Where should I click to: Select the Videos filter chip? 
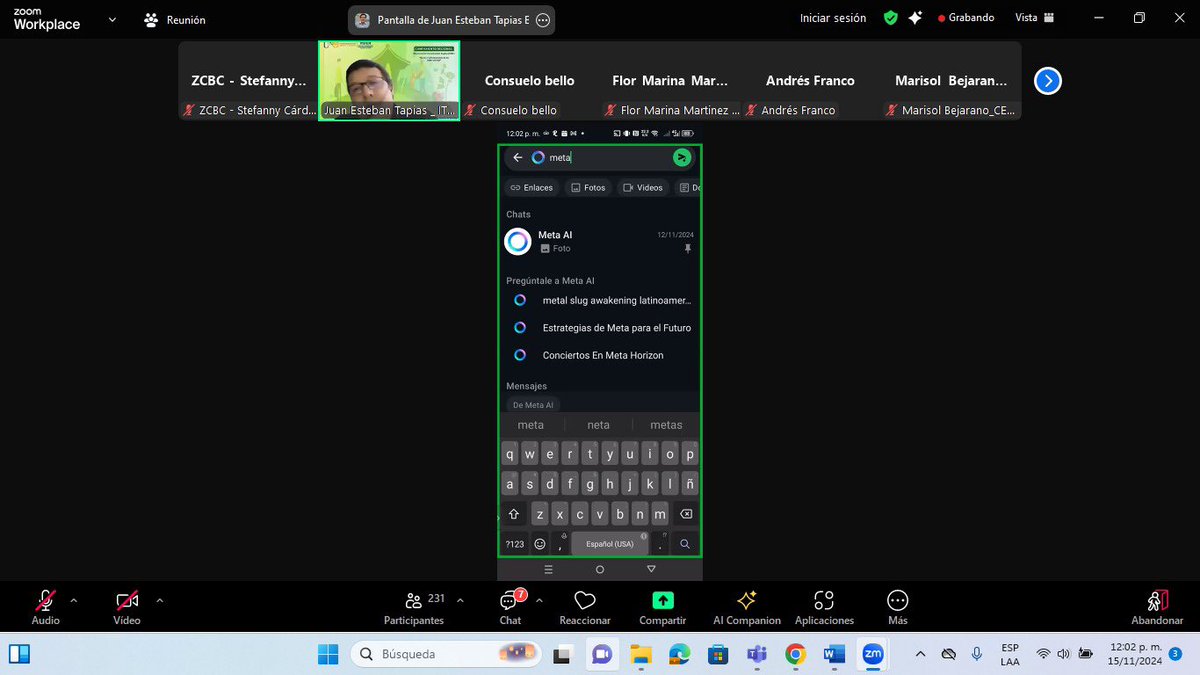pyautogui.click(x=642, y=187)
